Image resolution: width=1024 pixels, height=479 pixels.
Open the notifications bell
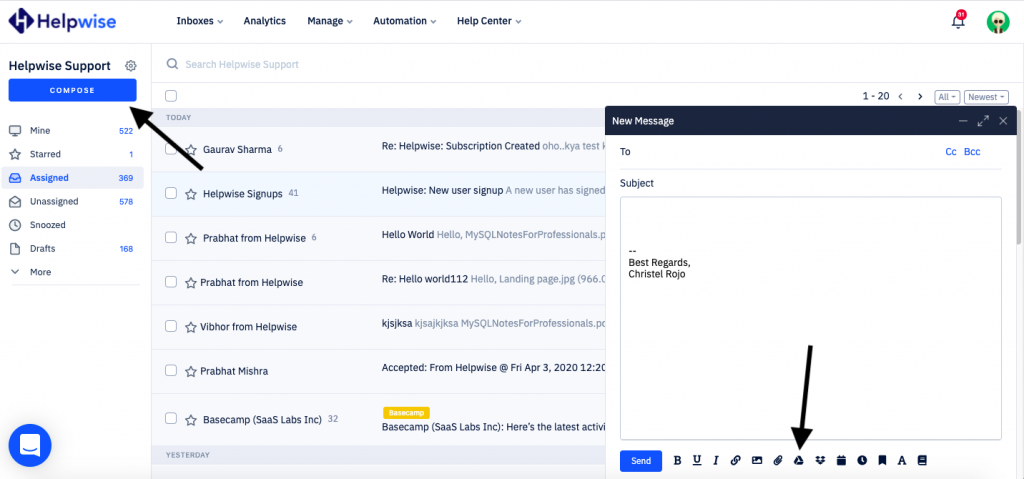tap(958, 21)
